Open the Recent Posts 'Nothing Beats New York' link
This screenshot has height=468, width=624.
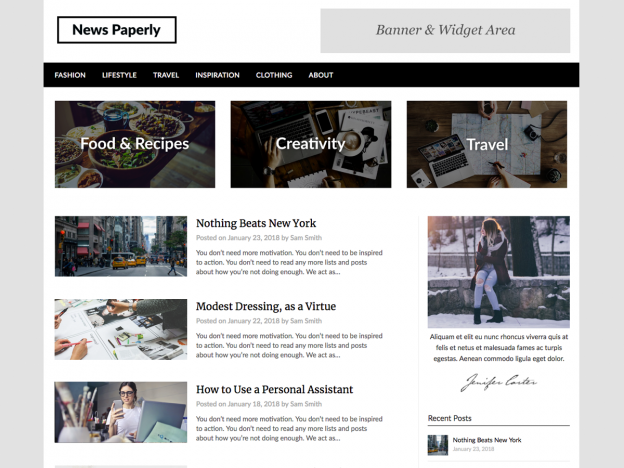tap(487, 440)
